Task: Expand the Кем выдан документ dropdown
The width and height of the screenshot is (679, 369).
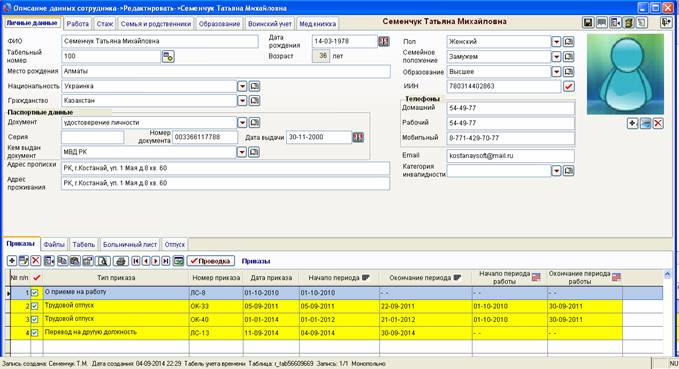Action: click(242, 152)
